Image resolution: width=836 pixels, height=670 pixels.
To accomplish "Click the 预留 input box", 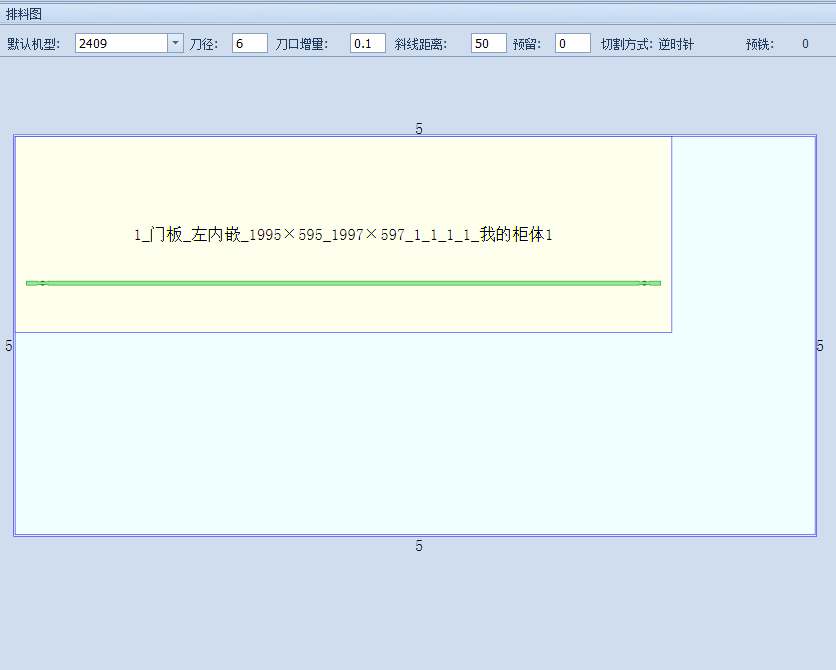I will coord(572,43).
